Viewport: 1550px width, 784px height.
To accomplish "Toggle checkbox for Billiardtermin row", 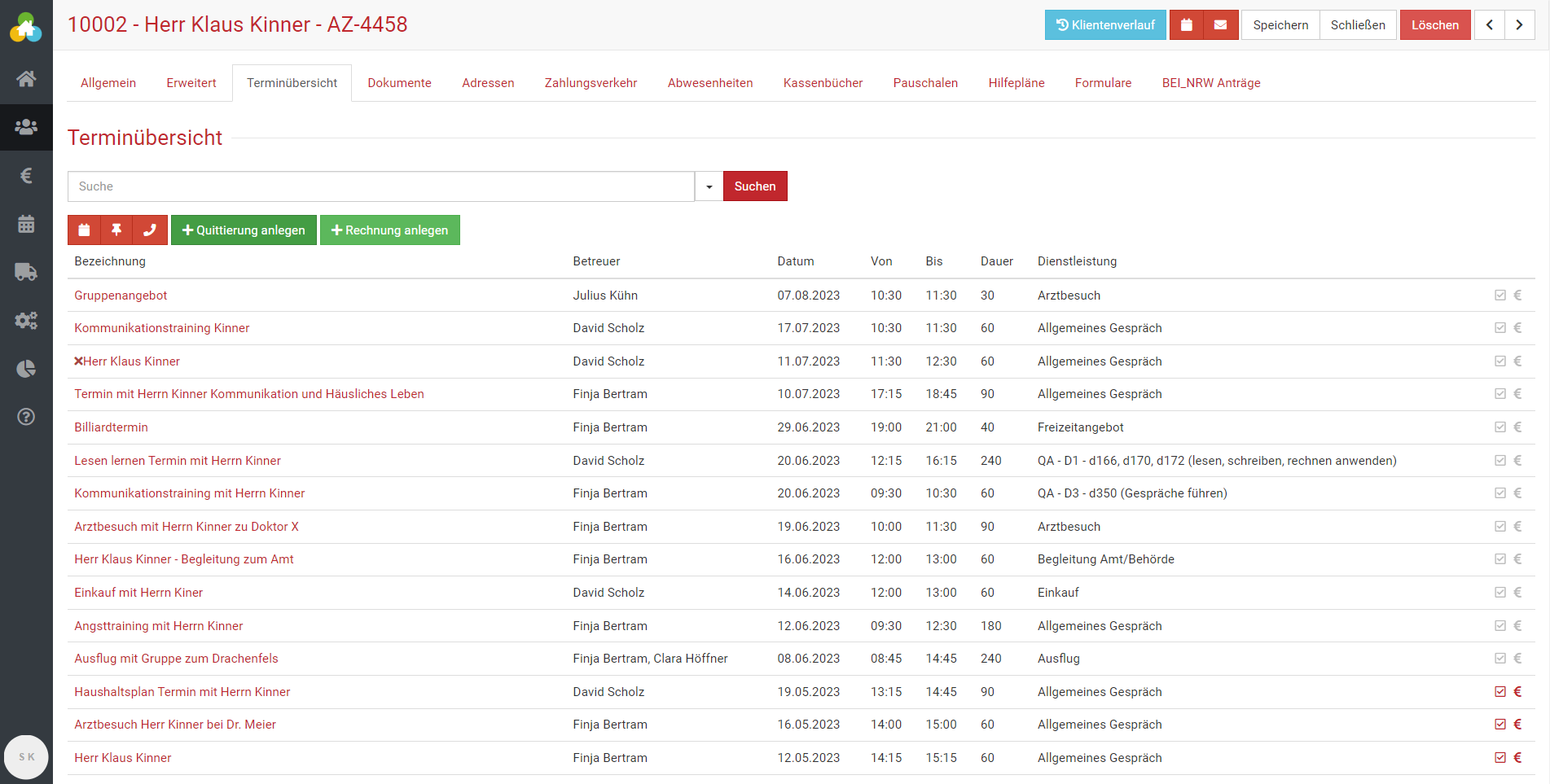I will (1500, 427).
